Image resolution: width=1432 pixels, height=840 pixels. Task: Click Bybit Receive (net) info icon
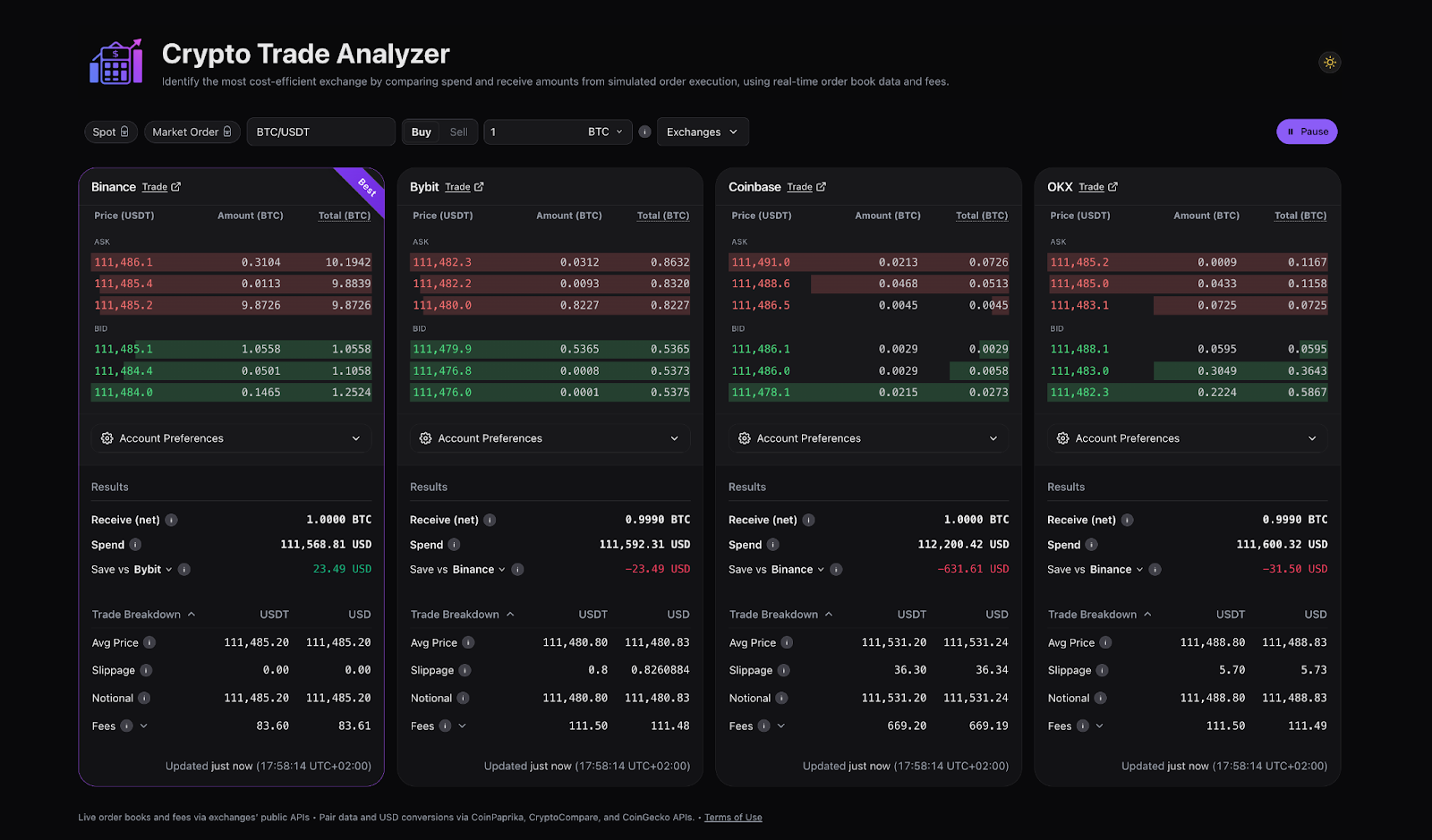pos(490,520)
